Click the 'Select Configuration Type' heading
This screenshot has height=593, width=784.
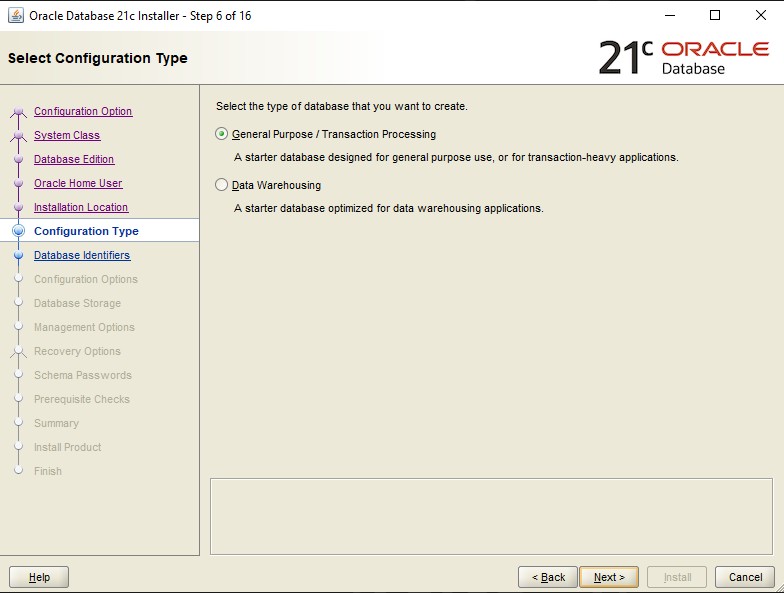[98, 58]
